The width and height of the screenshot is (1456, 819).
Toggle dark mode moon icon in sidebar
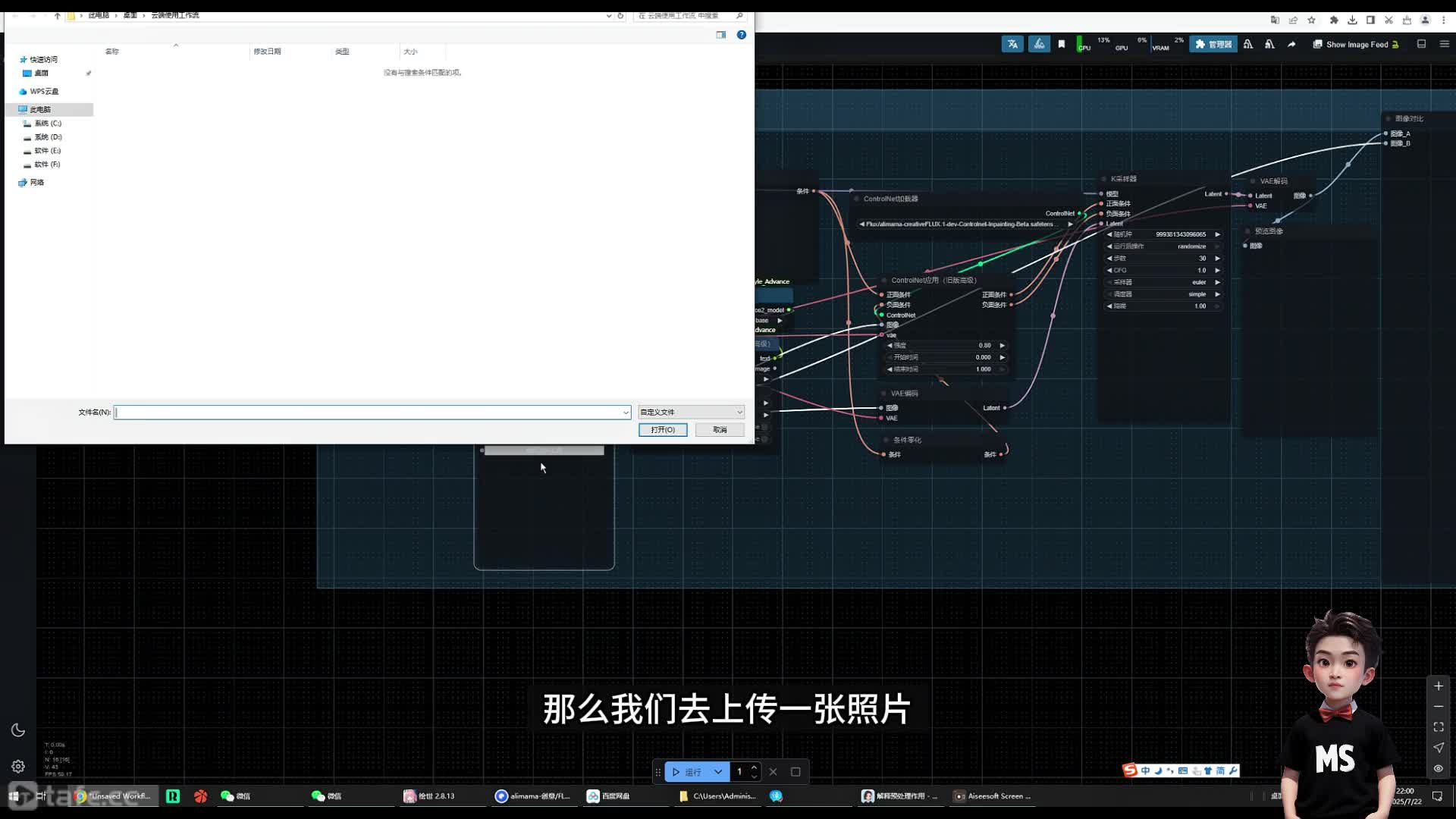(x=18, y=730)
